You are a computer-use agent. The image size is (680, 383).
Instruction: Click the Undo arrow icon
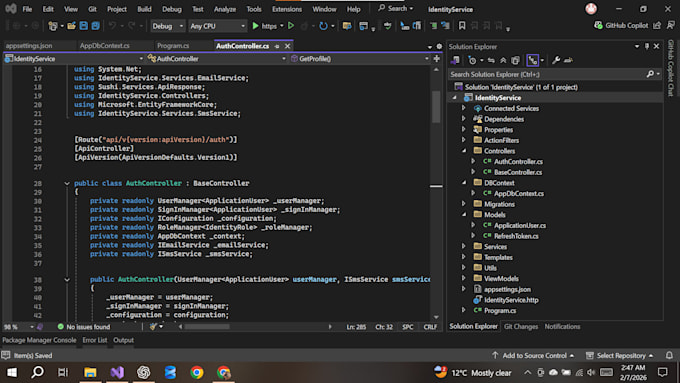[112, 26]
